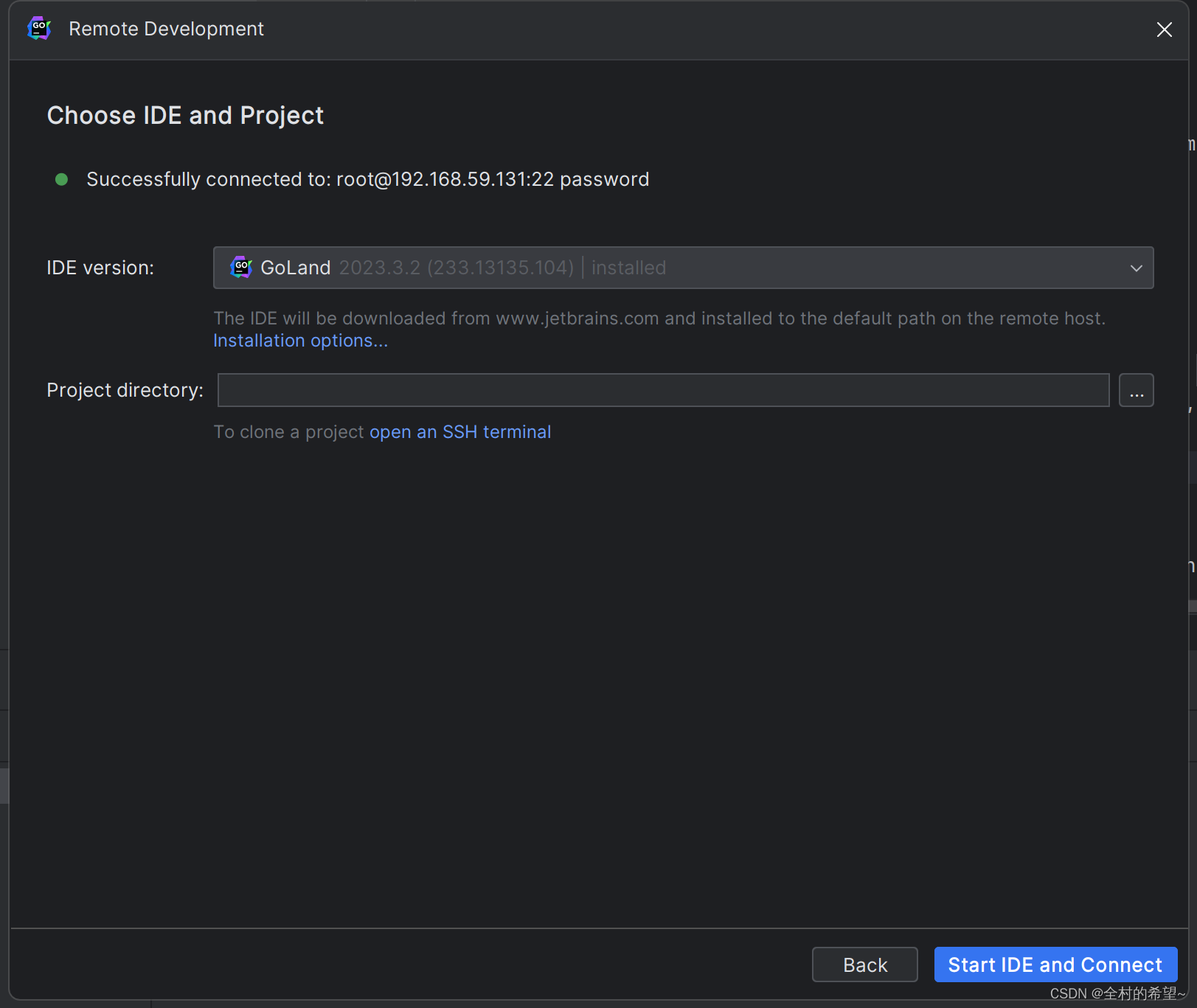
Task: Click the 'Choose IDE and Project' heading
Action: pos(185,116)
